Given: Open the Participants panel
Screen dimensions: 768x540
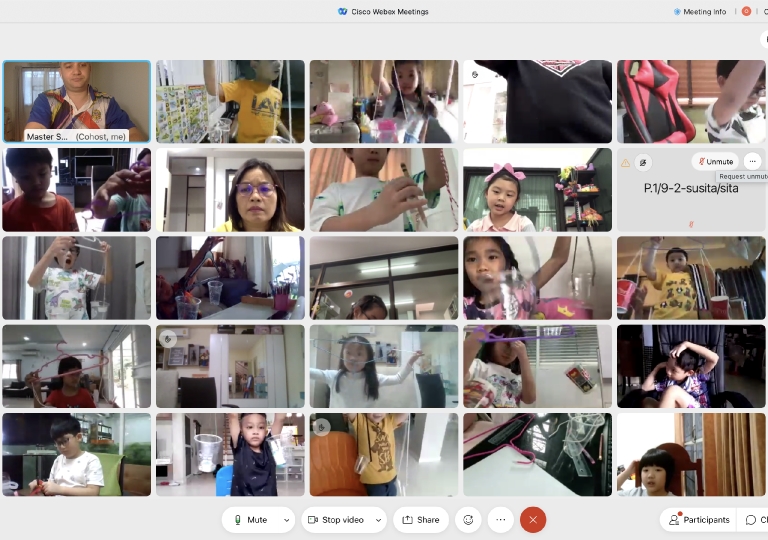Looking at the screenshot, I should (x=699, y=520).
